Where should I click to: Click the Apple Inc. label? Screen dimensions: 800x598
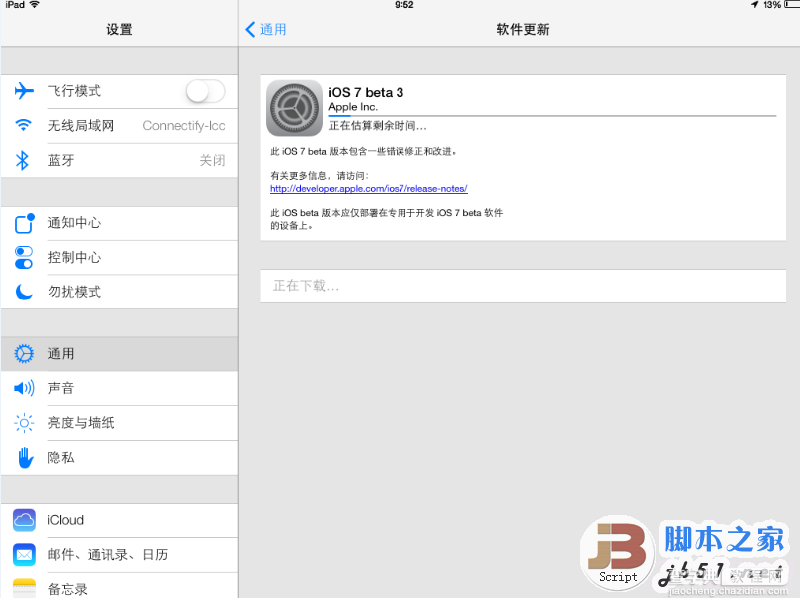(353, 107)
